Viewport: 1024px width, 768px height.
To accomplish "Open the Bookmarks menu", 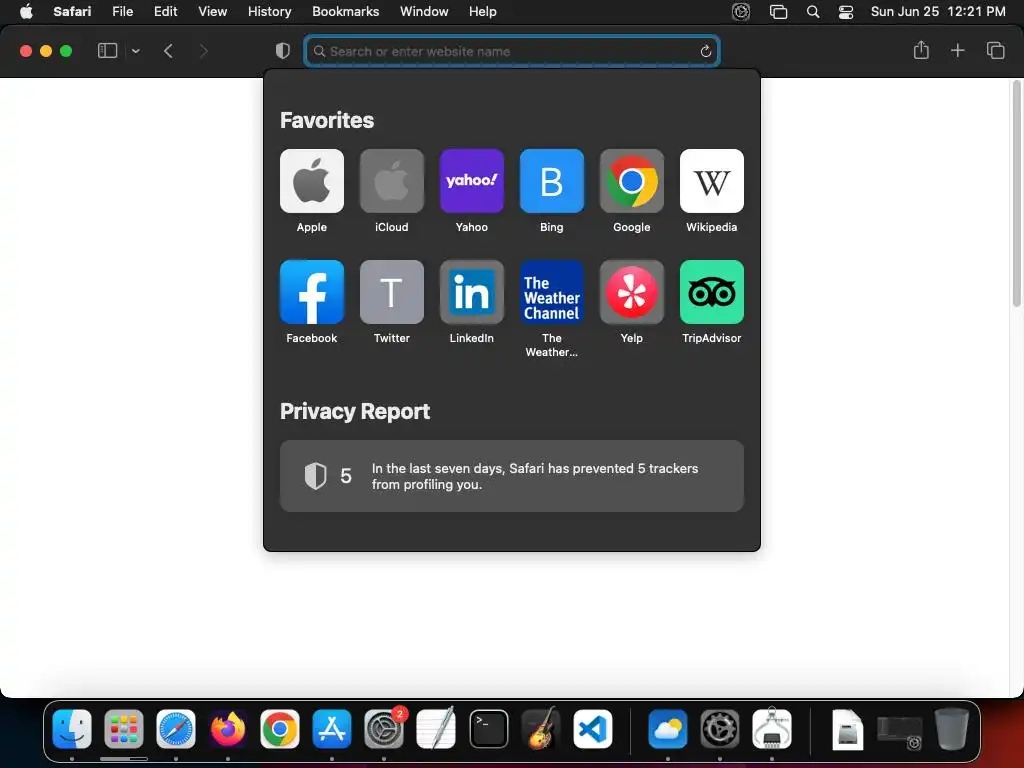I will [x=345, y=12].
